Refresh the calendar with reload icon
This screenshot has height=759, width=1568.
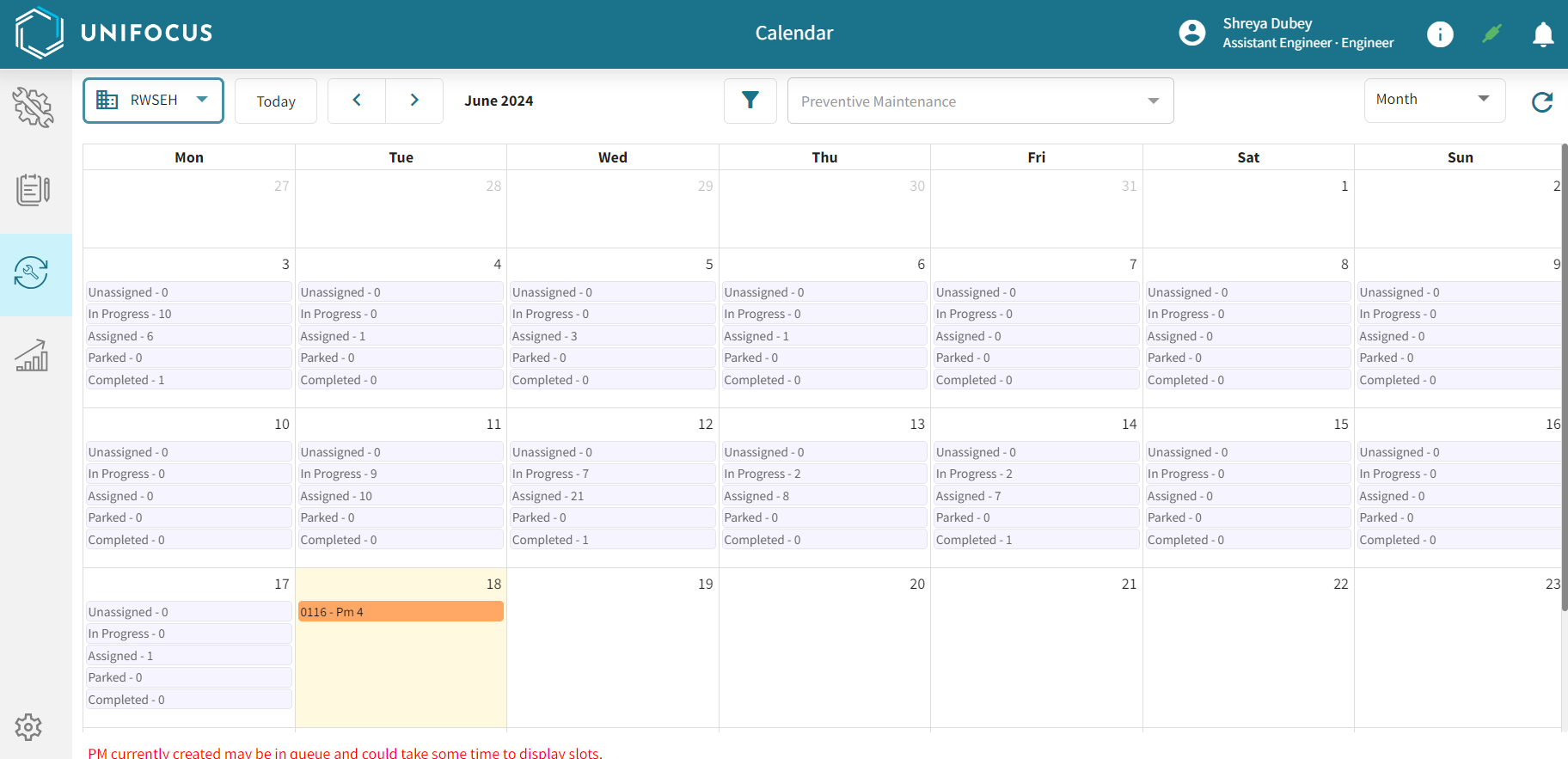[1542, 102]
